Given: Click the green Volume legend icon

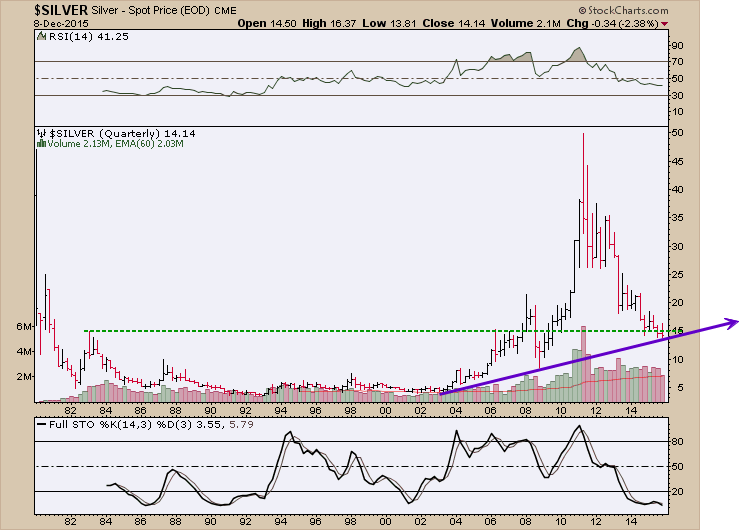Looking at the screenshot, I should pyautogui.click(x=41, y=144).
